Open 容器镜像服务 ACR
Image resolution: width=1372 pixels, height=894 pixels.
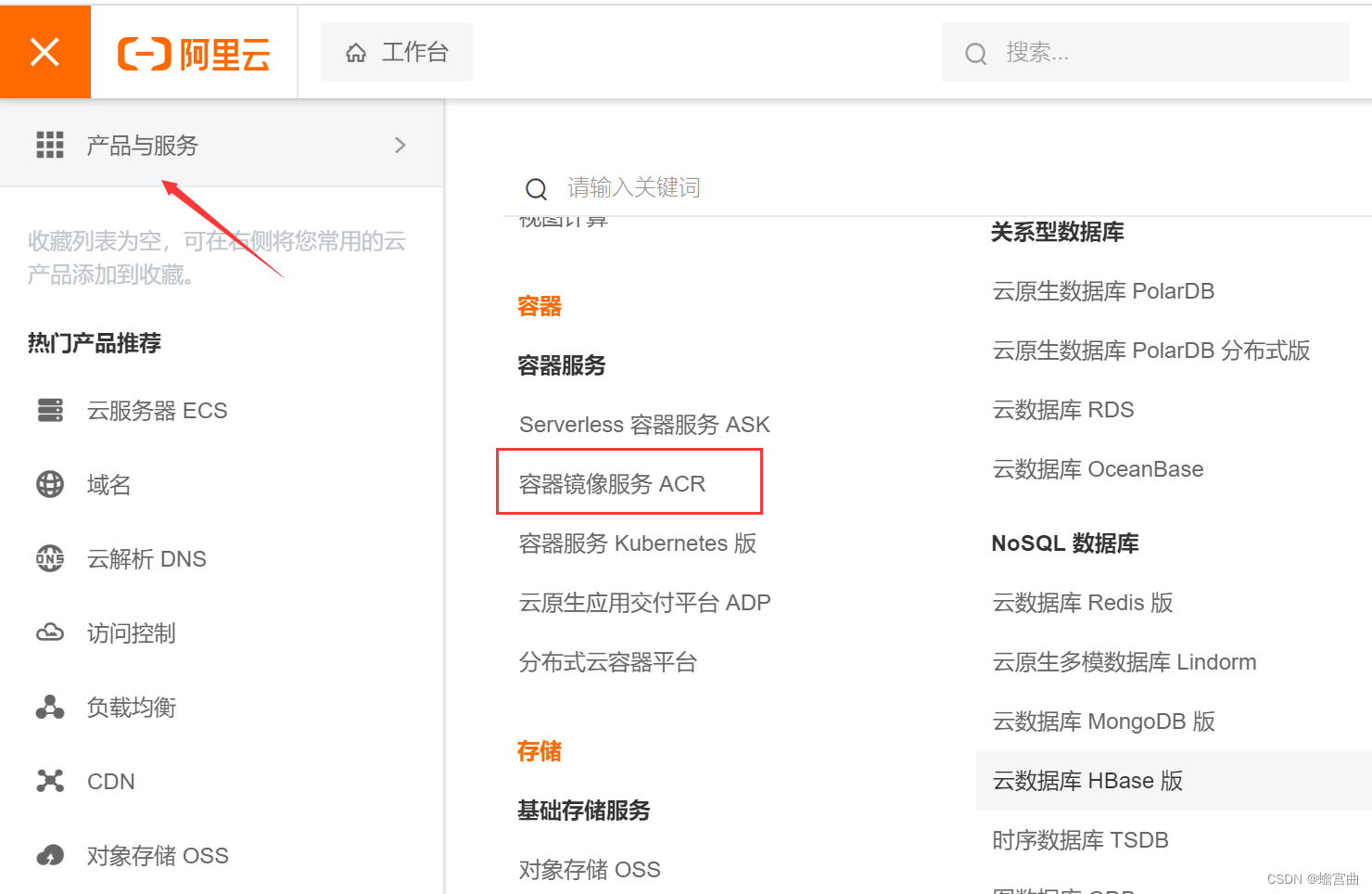coord(613,484)
